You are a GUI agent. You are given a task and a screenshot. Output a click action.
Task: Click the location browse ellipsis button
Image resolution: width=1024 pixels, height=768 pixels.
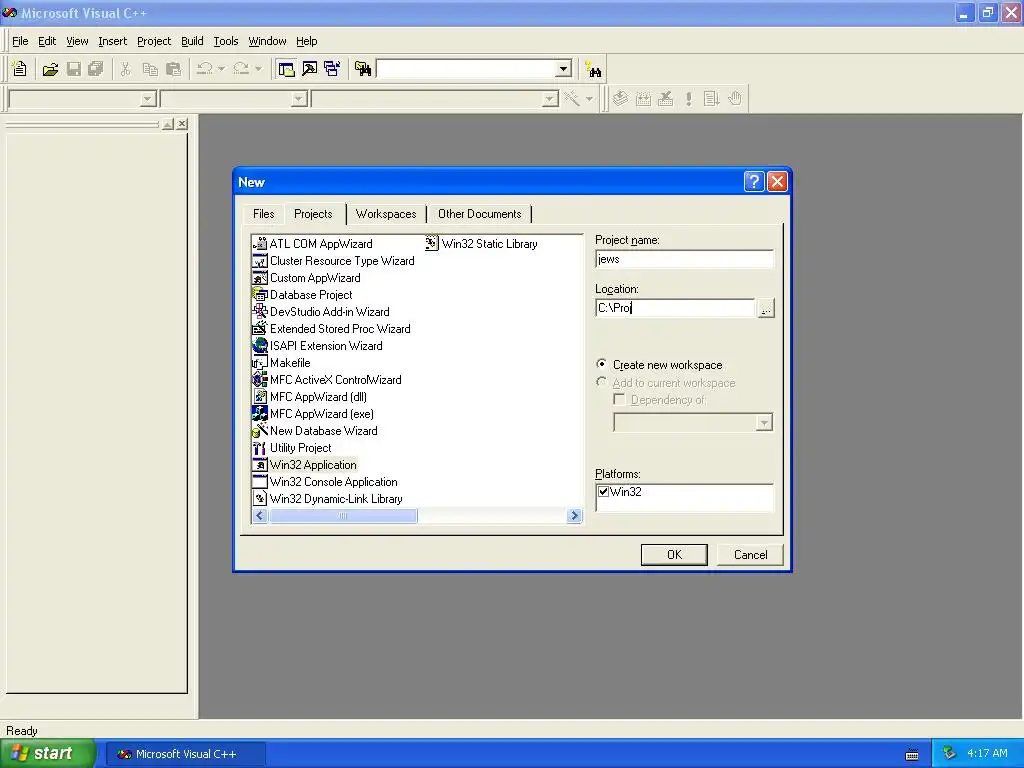point(766,308)
